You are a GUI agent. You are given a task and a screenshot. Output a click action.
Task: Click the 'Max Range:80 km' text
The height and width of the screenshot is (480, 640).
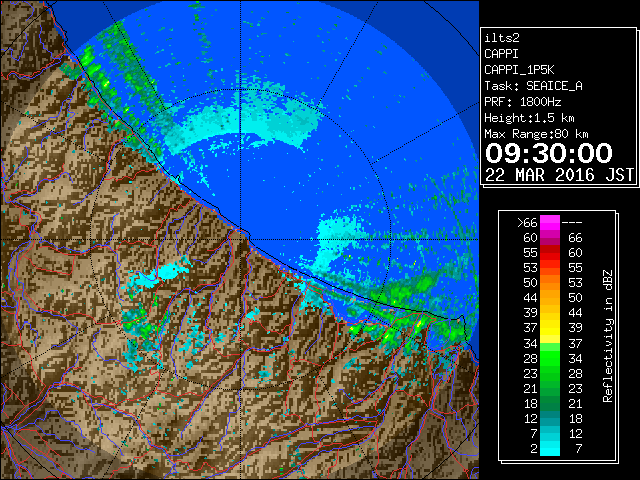(536, 134)
